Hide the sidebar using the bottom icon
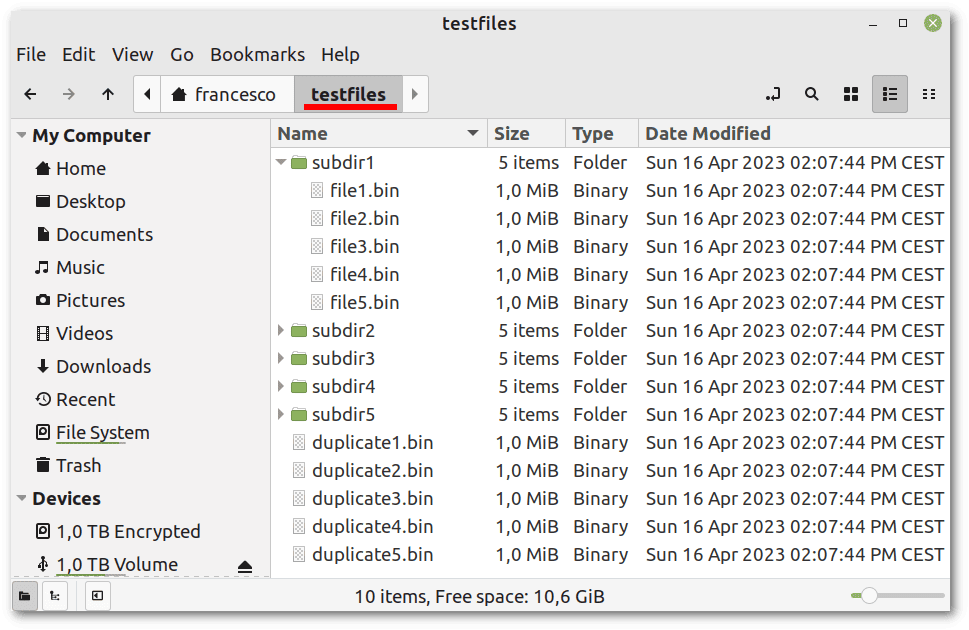969x630 pixels. click(98, 596)
